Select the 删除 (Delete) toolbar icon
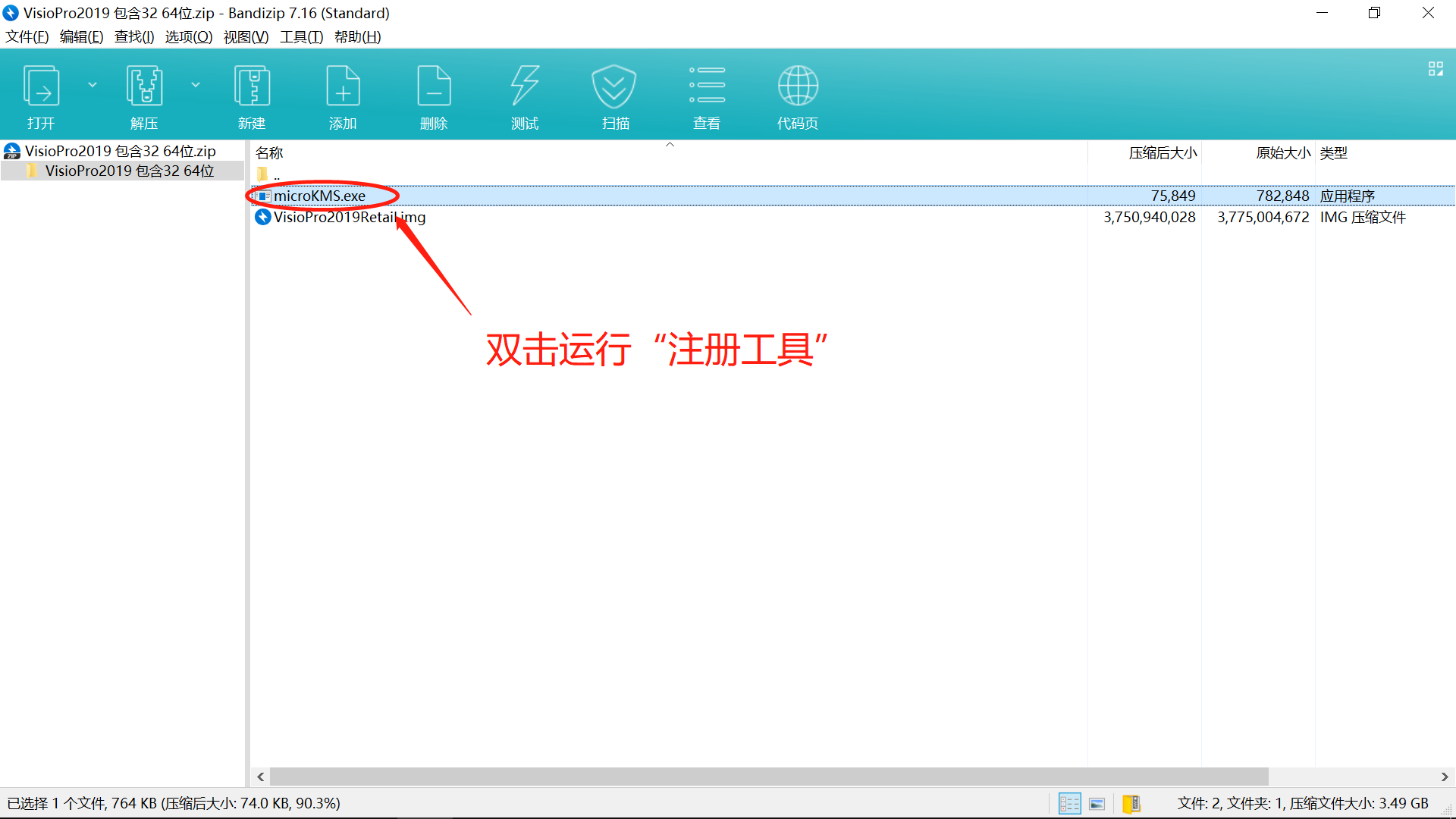This screenshot has width=1456, height=819. pyautogui.click(x=434, y=85)
